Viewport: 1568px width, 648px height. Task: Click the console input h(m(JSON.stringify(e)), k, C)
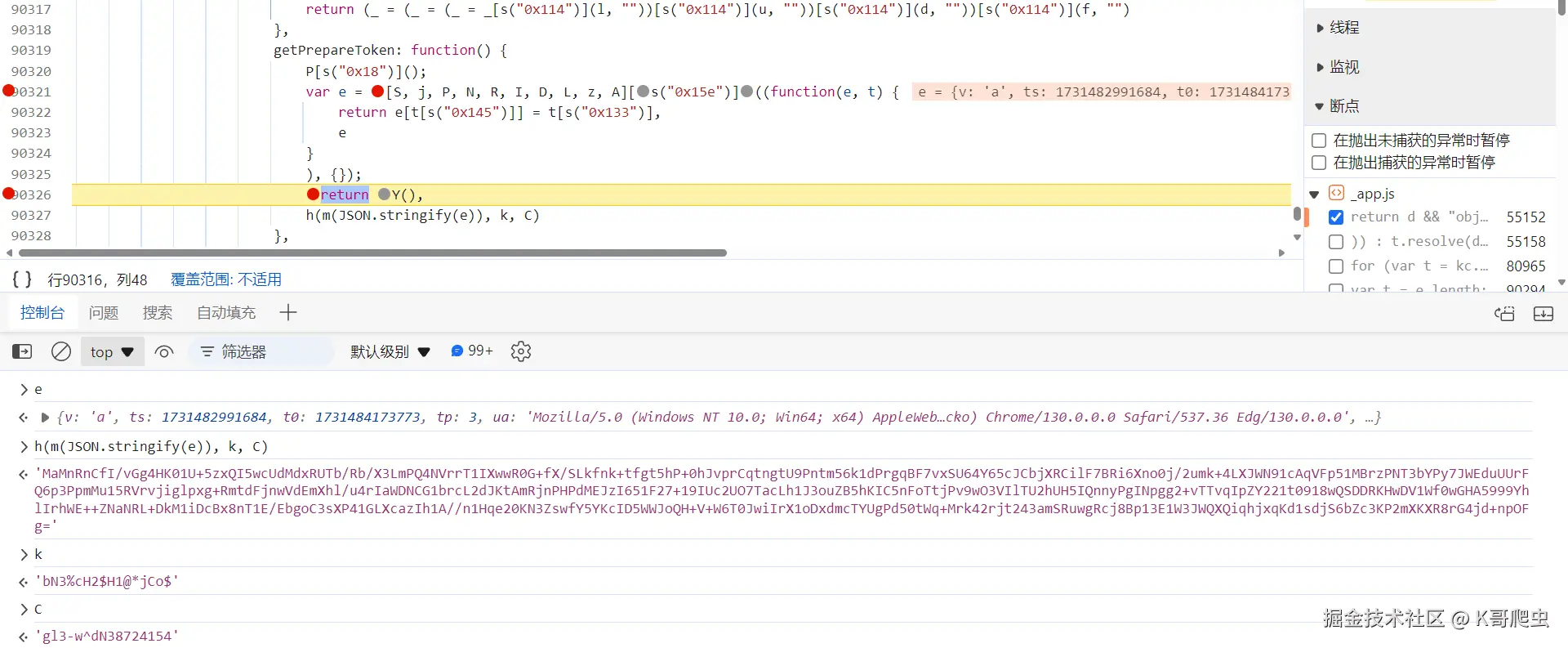[x=151, y=446]
